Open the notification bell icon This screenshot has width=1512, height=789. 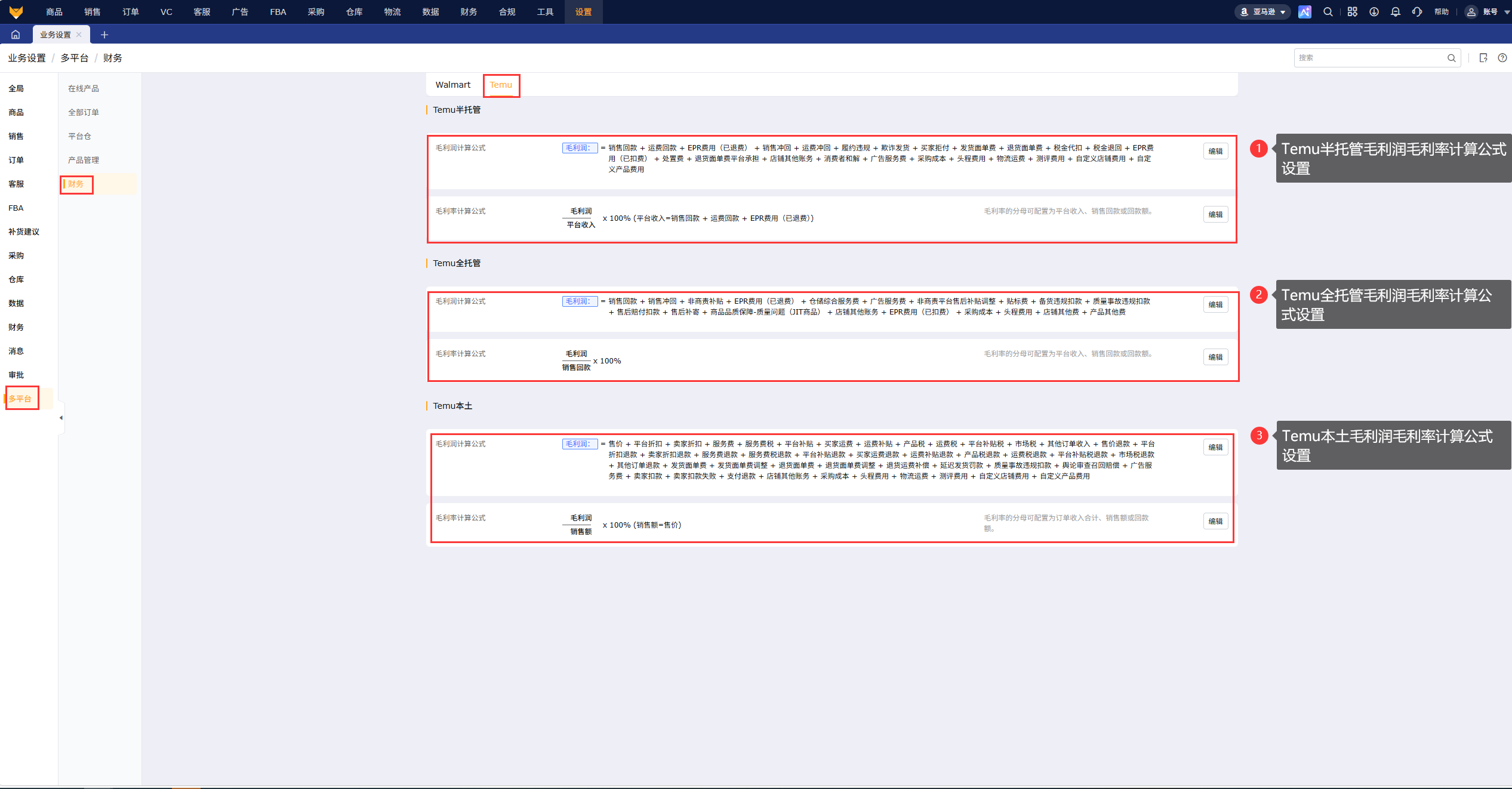[x=1396, y=12]
